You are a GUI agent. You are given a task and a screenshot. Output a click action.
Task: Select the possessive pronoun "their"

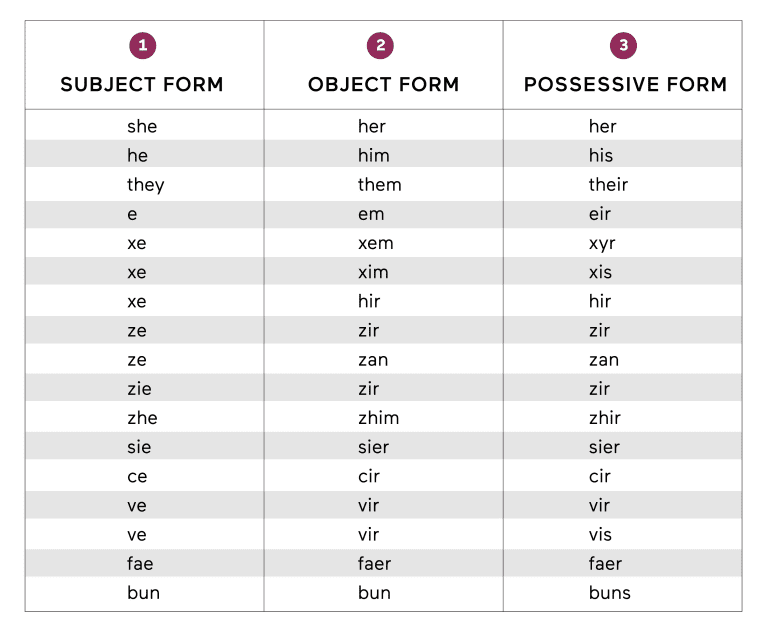[608, 184]
